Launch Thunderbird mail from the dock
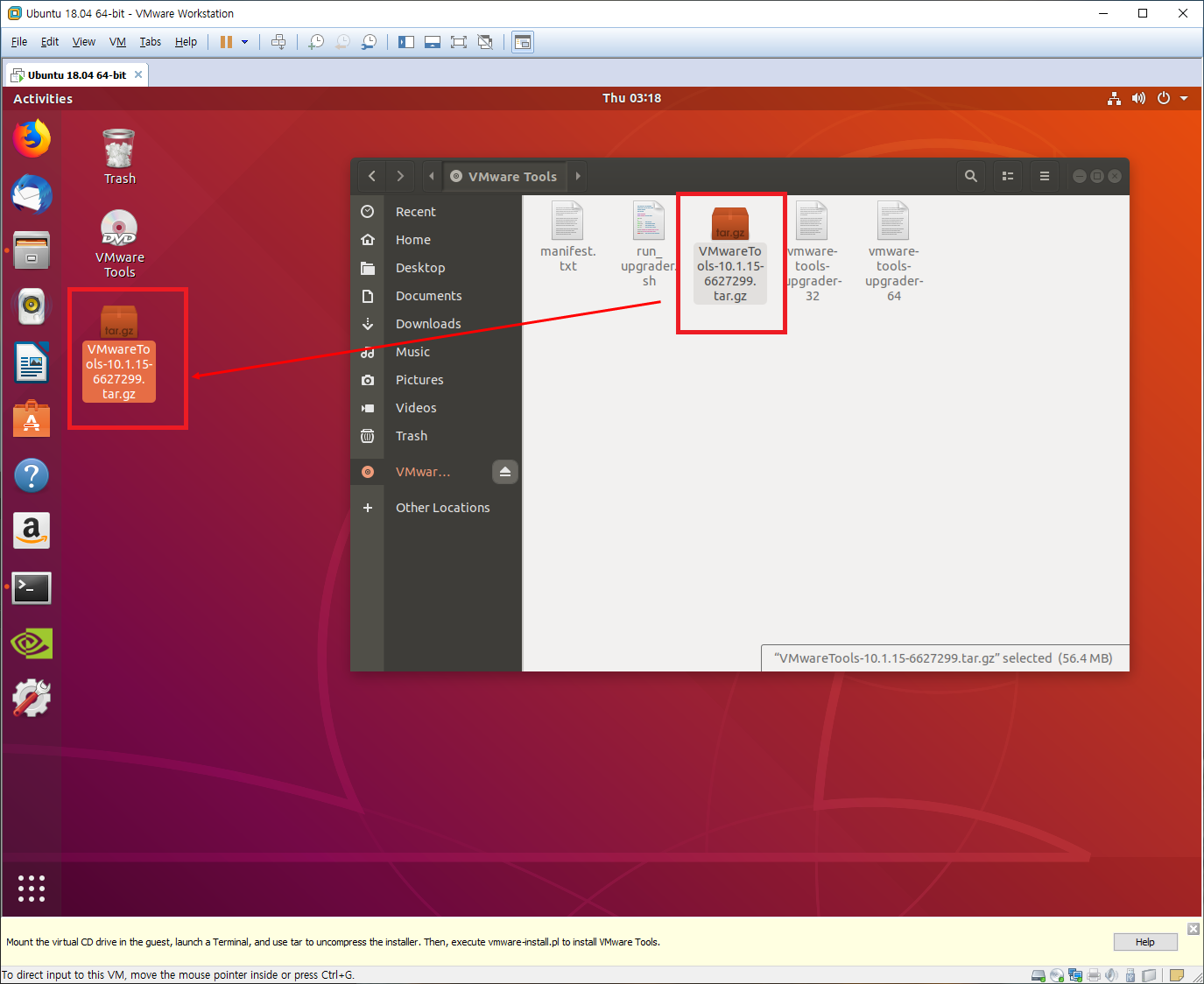1204x984 pixels. [x=32, y=193]
